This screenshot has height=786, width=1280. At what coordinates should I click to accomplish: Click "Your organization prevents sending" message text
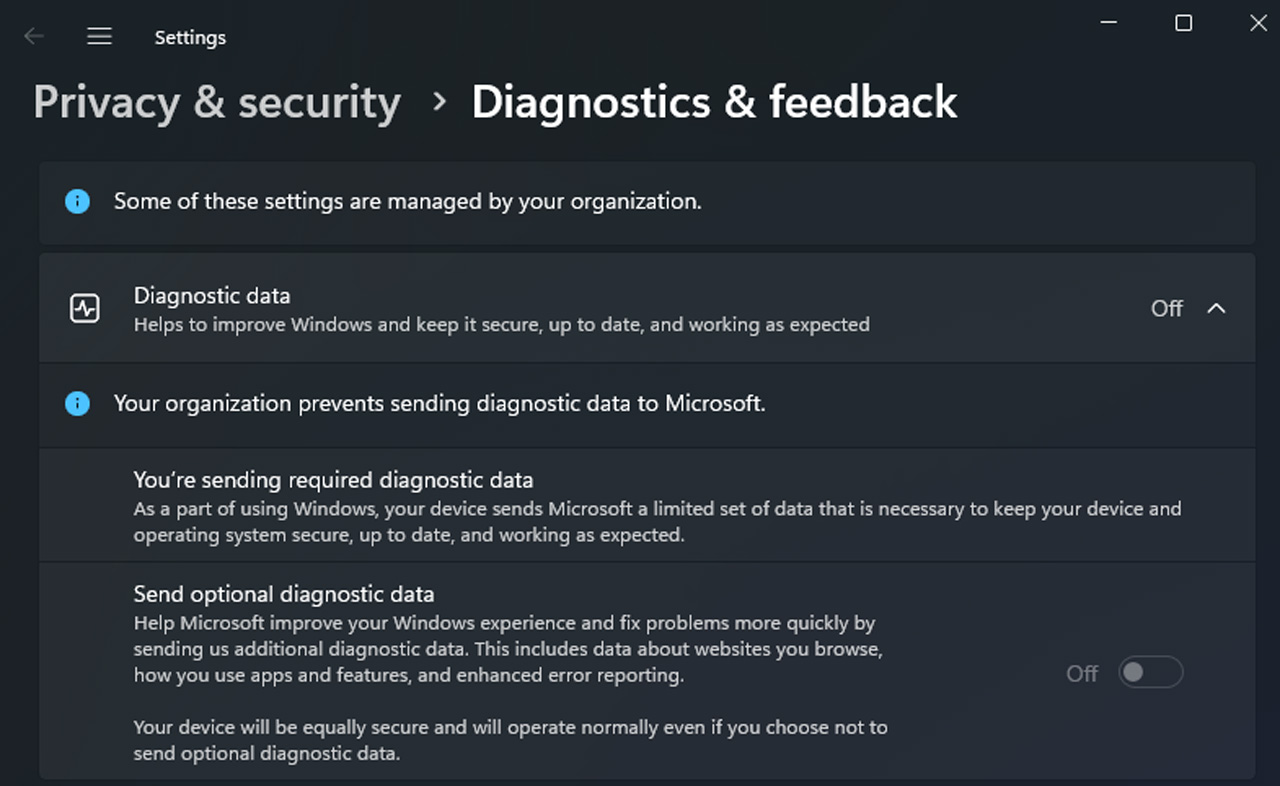tap(439, 404)
